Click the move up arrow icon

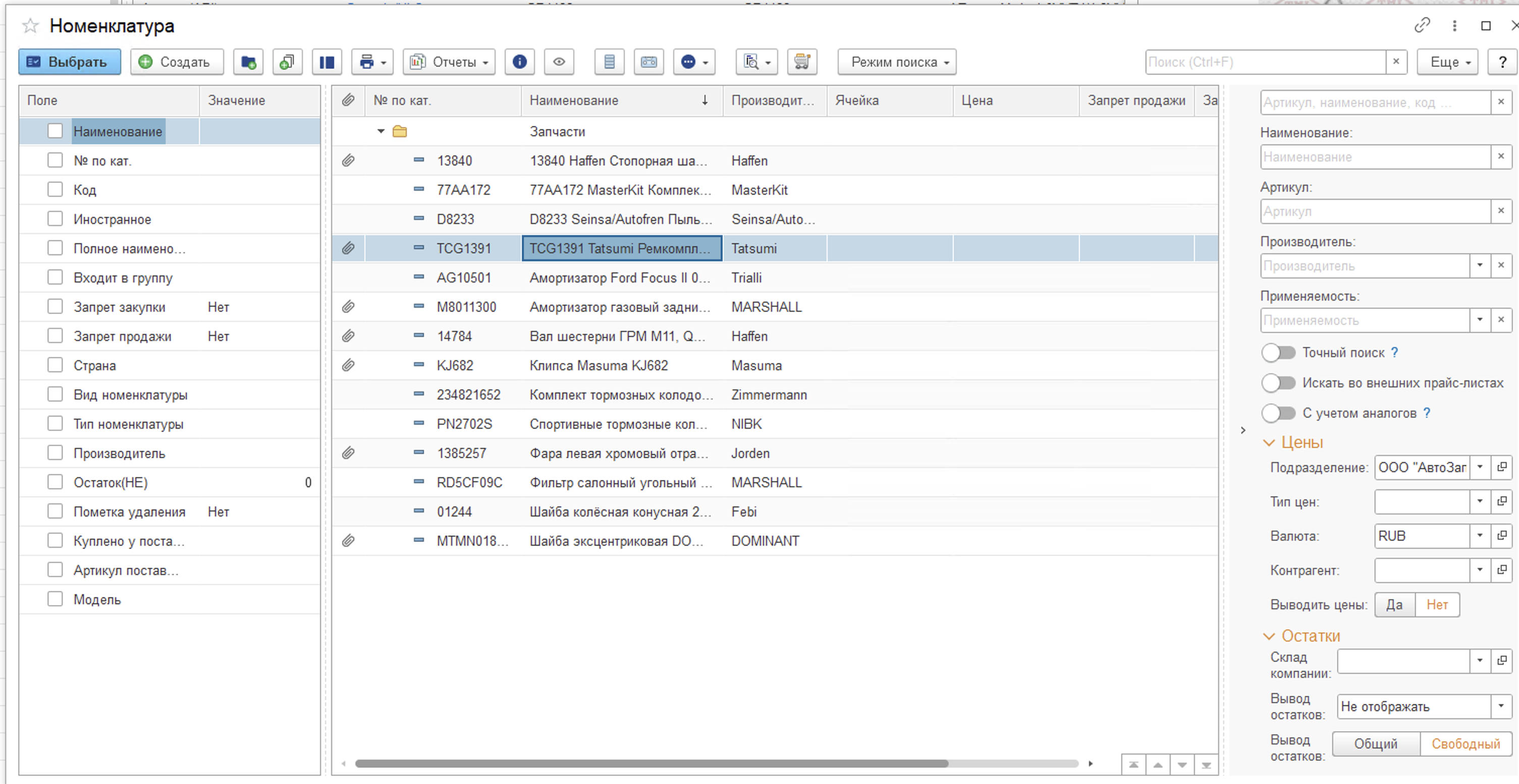tap(1158, 765)
